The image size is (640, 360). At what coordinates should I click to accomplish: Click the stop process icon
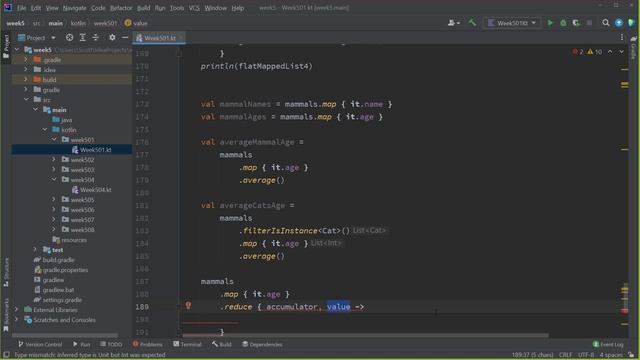[589, 23]
